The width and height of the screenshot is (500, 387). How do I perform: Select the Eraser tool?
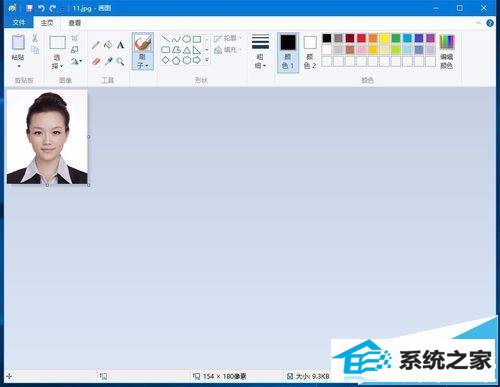click(96, 61)
